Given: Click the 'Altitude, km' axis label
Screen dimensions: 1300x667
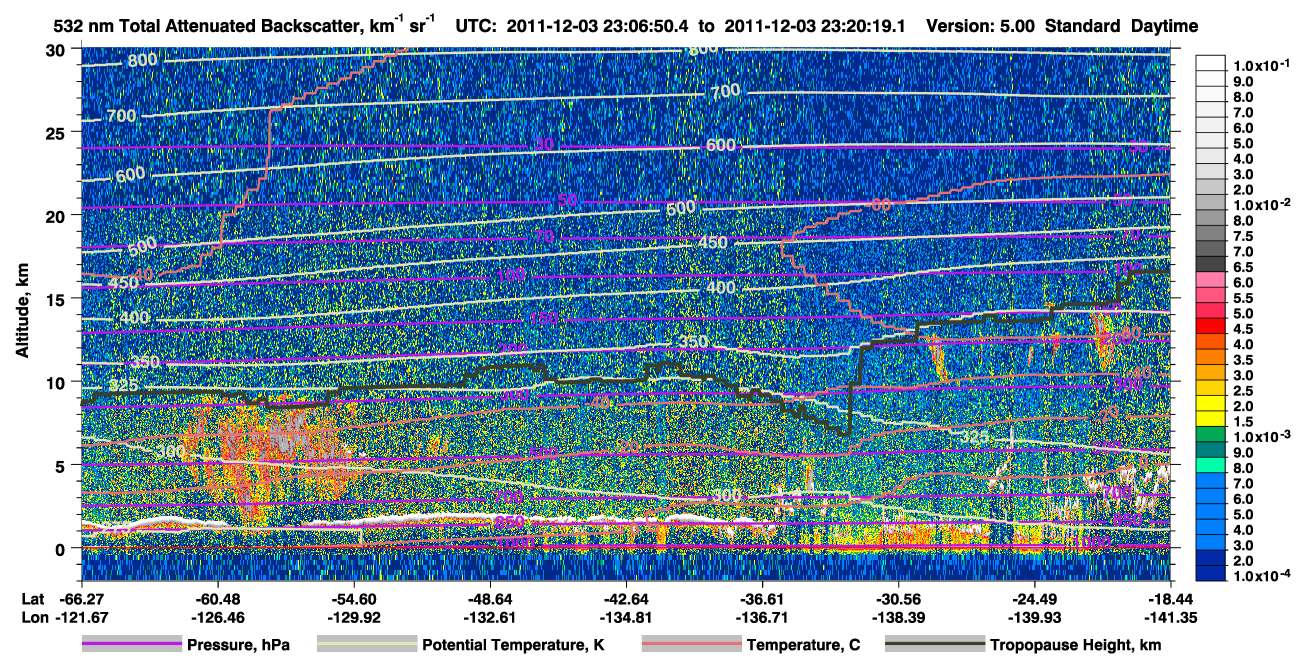Looking at the screenshot, I should pyautogui.click(x=22, y=313).
